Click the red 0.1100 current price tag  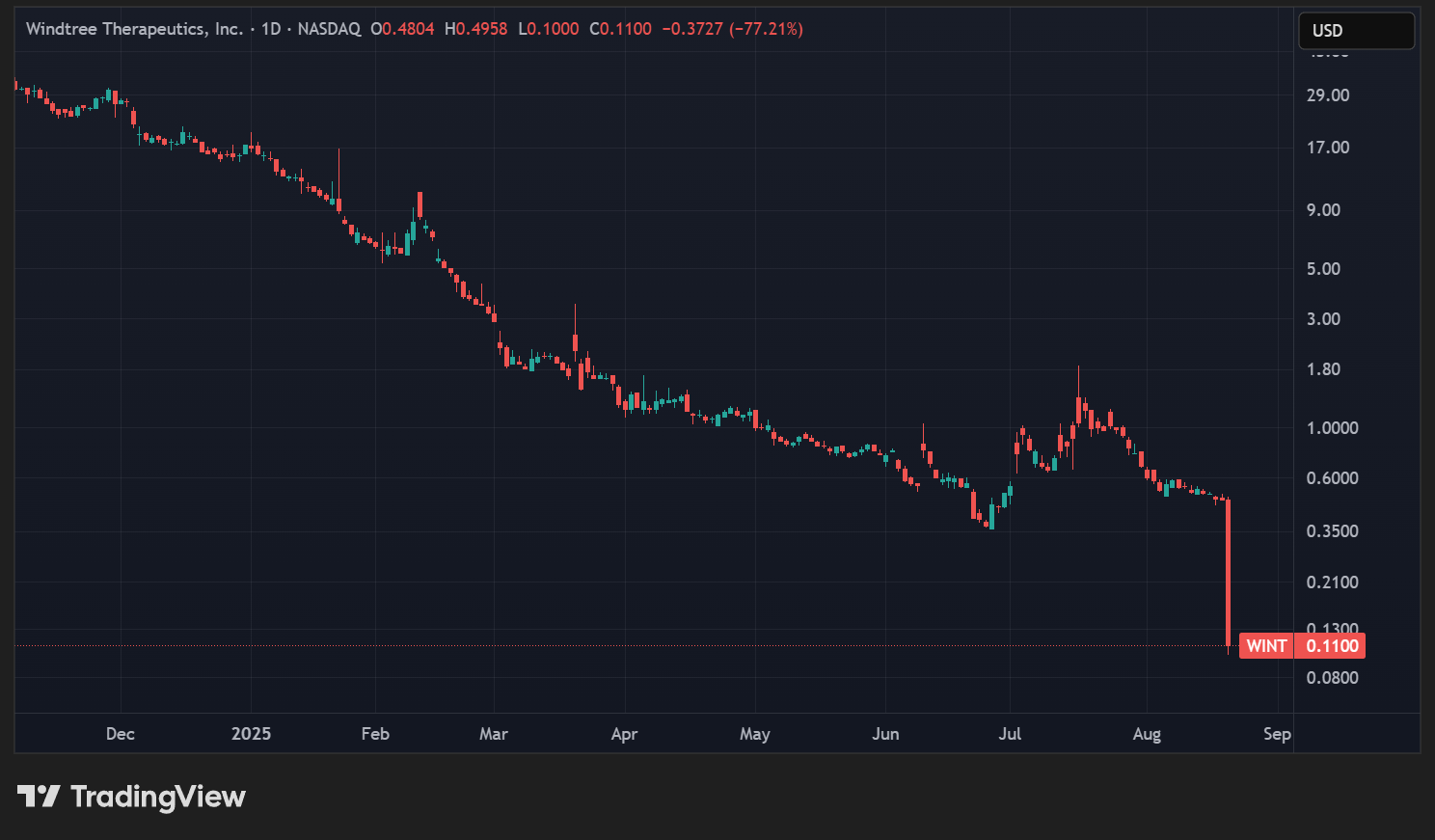[x=1332, y=646]
